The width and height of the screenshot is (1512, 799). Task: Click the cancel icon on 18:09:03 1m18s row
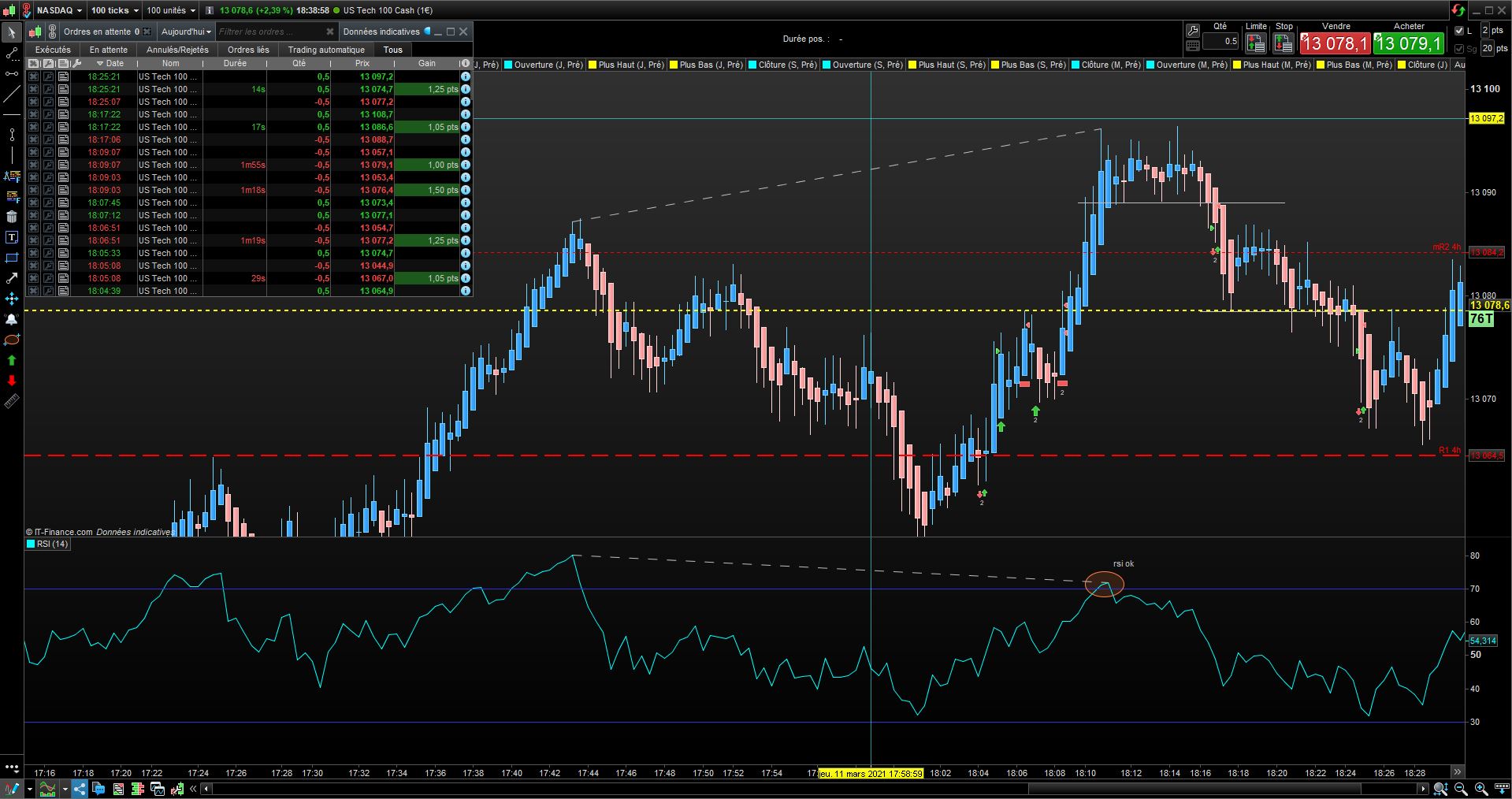(34, 190)
